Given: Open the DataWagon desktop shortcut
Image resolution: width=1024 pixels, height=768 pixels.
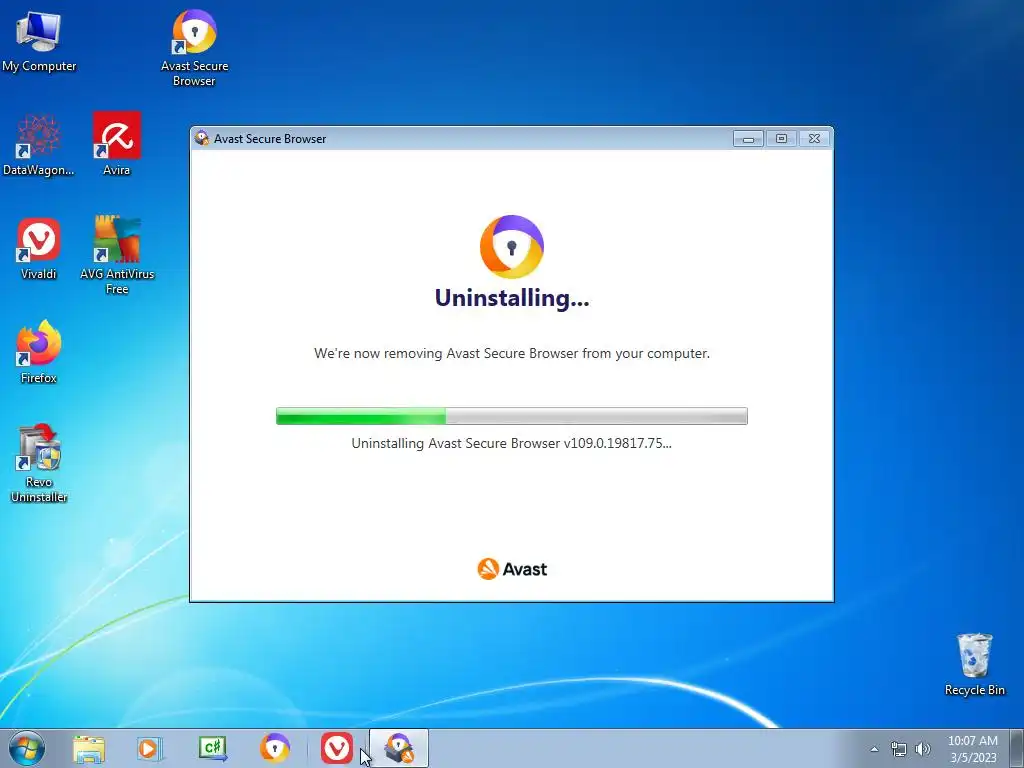Looking at the screenshot, I should coord(39,144).
